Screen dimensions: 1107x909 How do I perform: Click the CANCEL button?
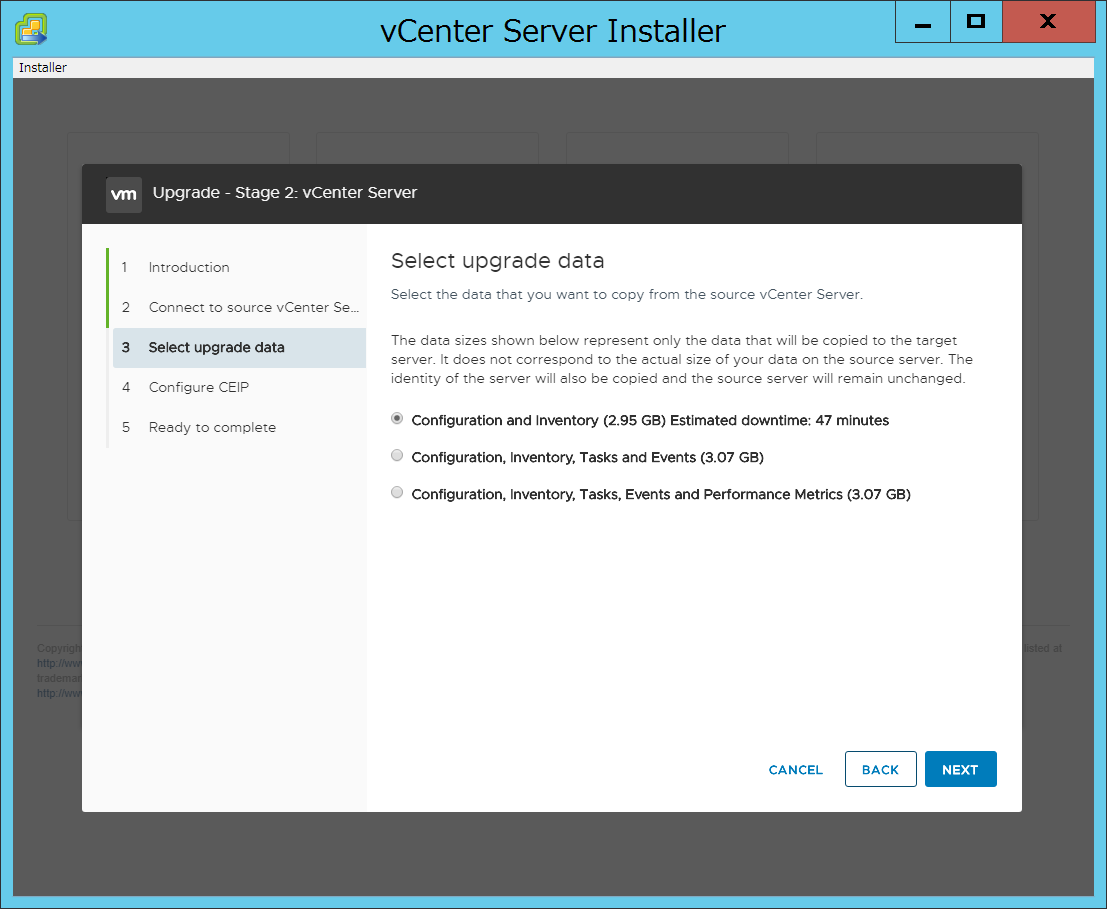(x=796, y=769)
